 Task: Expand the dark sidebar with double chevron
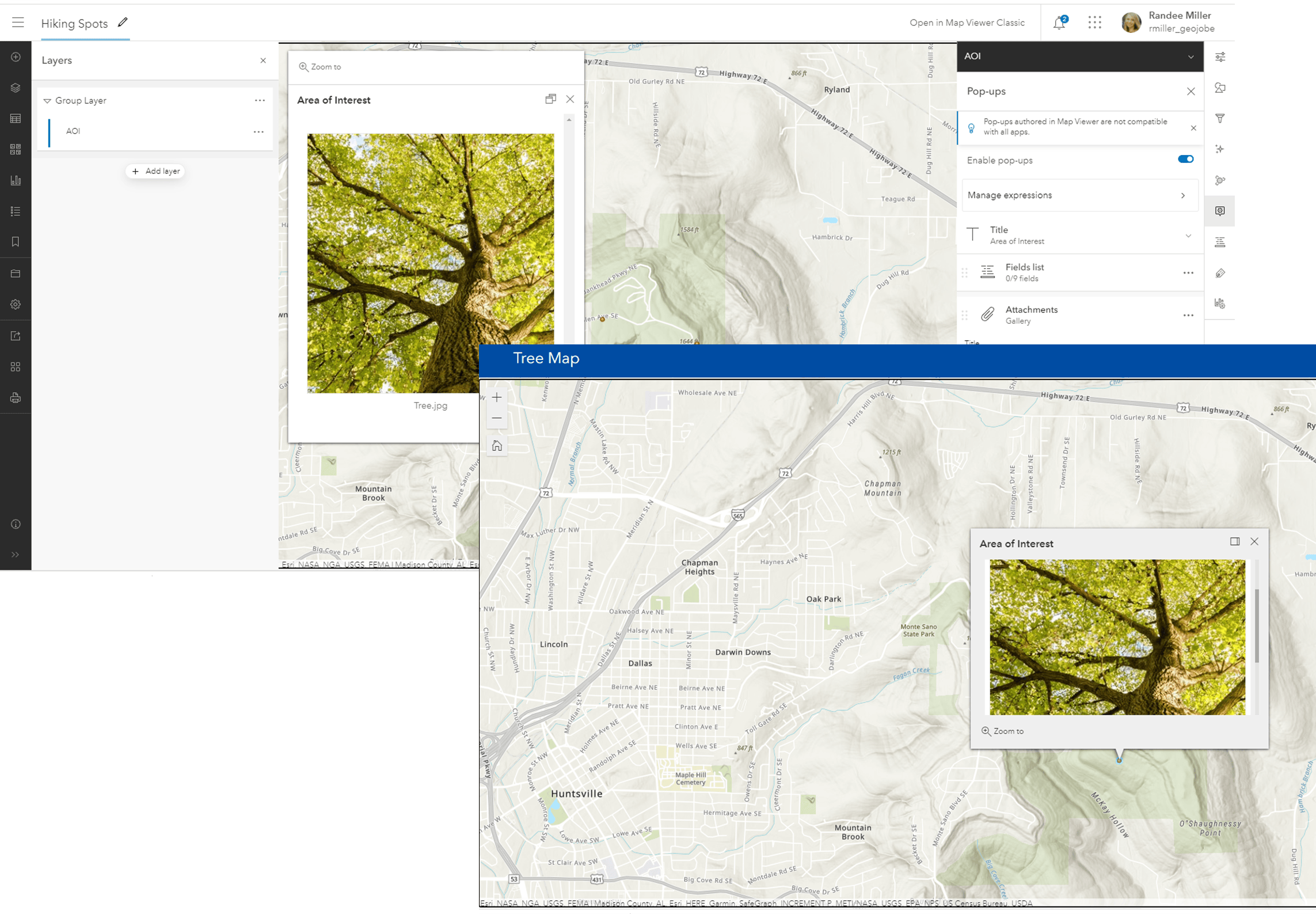pos(16,555)
